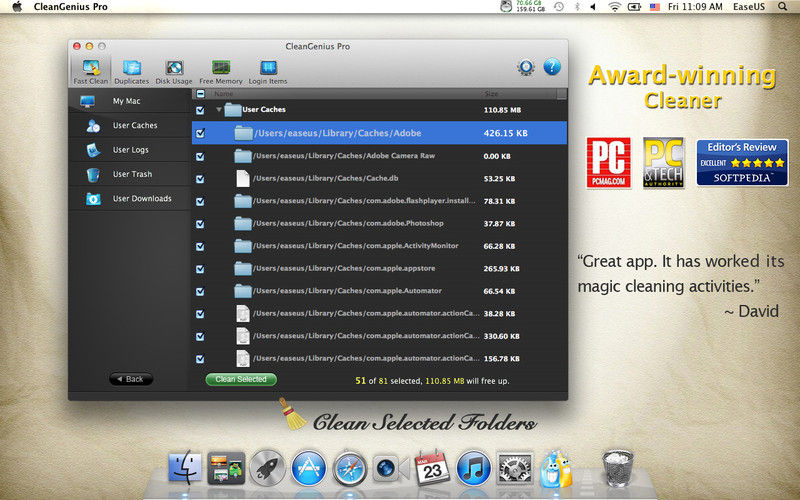Screen dimensions: 800x500
Task: Select User Logs in the sidebar
Action: click(130, 150)
